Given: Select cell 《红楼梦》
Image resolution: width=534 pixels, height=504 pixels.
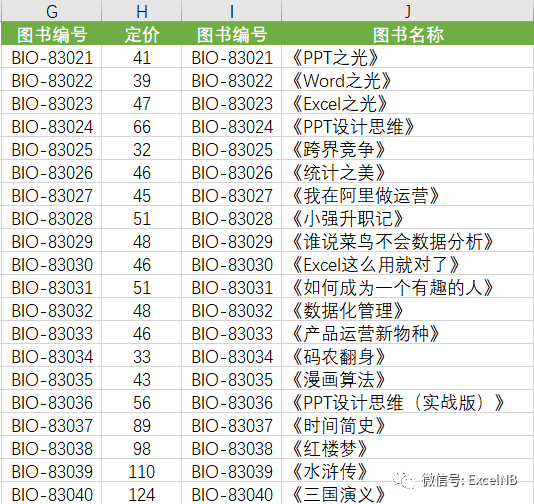Looking at the screenshot, I should tap(408, 447).
